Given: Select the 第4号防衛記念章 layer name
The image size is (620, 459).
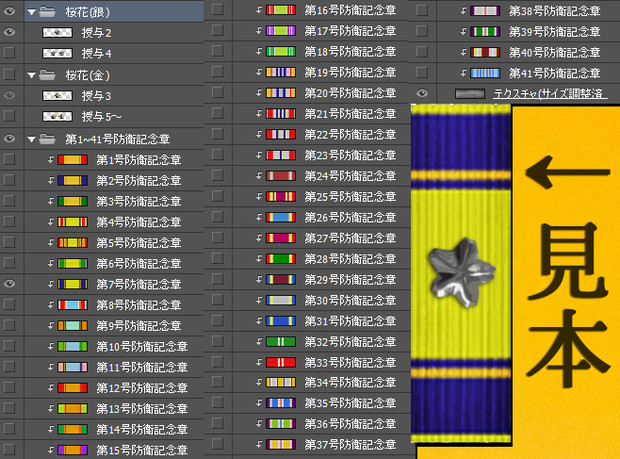Looking at the screenshot, I should point(139,222).
